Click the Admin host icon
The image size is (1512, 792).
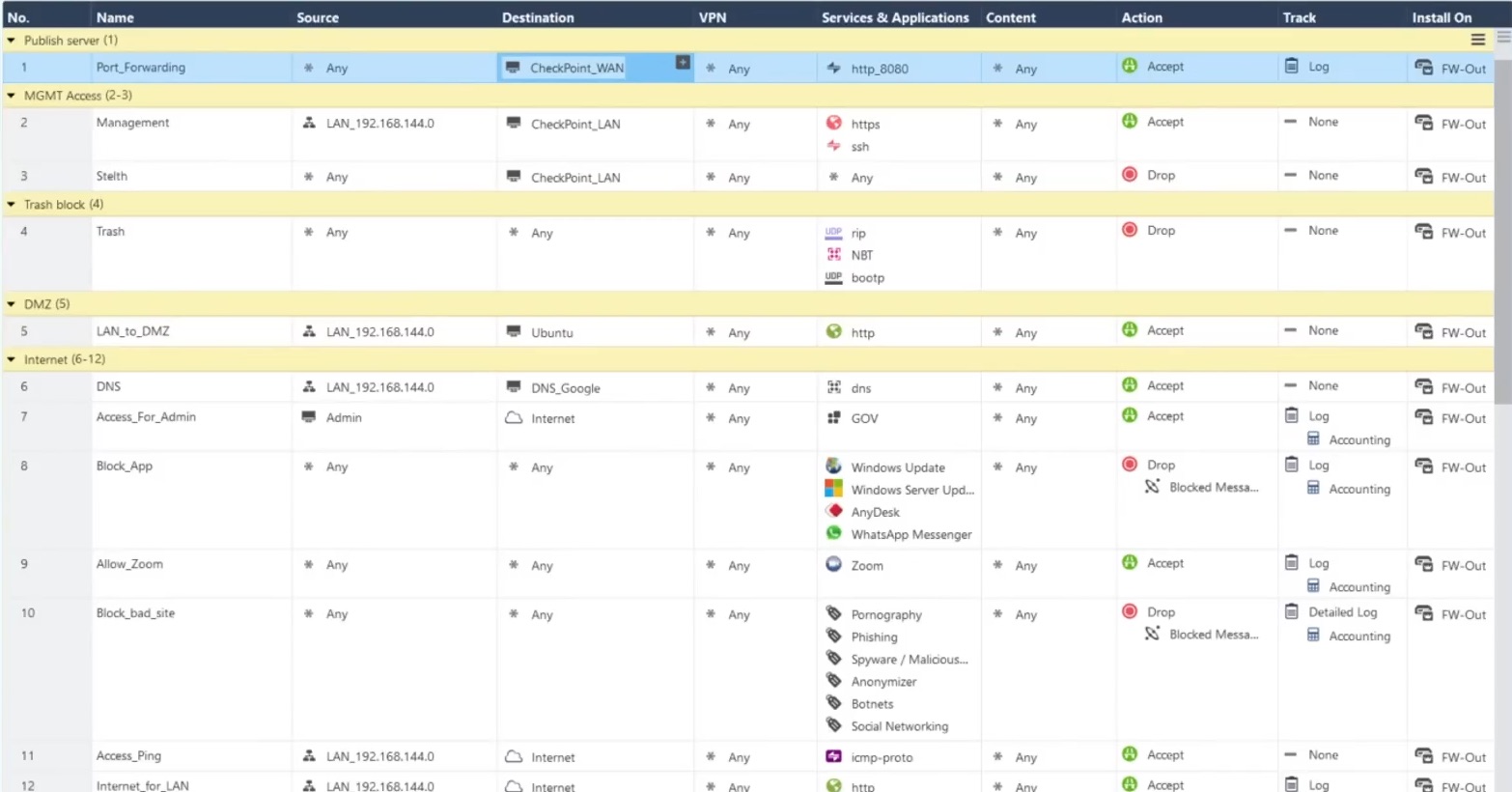[309, 416]
